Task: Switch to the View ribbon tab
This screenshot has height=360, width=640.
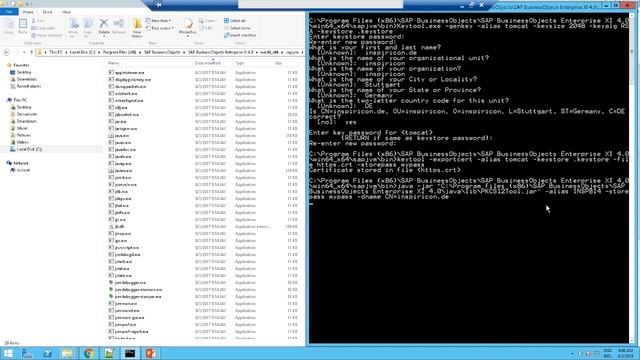Action: 66,12
